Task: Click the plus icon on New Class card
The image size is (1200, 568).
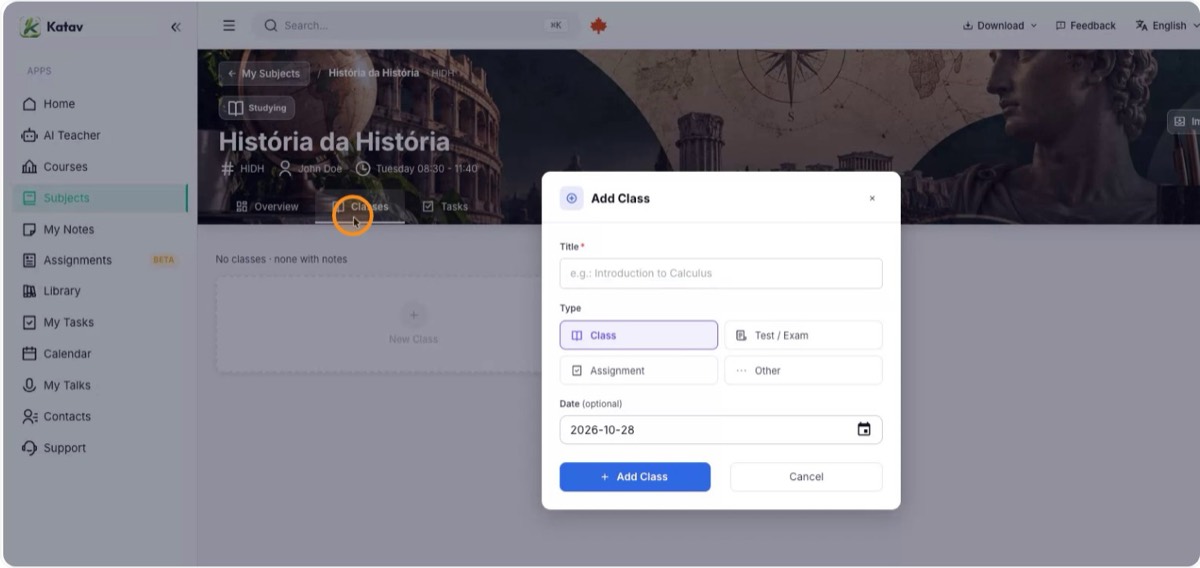Action: pos(413,315)
